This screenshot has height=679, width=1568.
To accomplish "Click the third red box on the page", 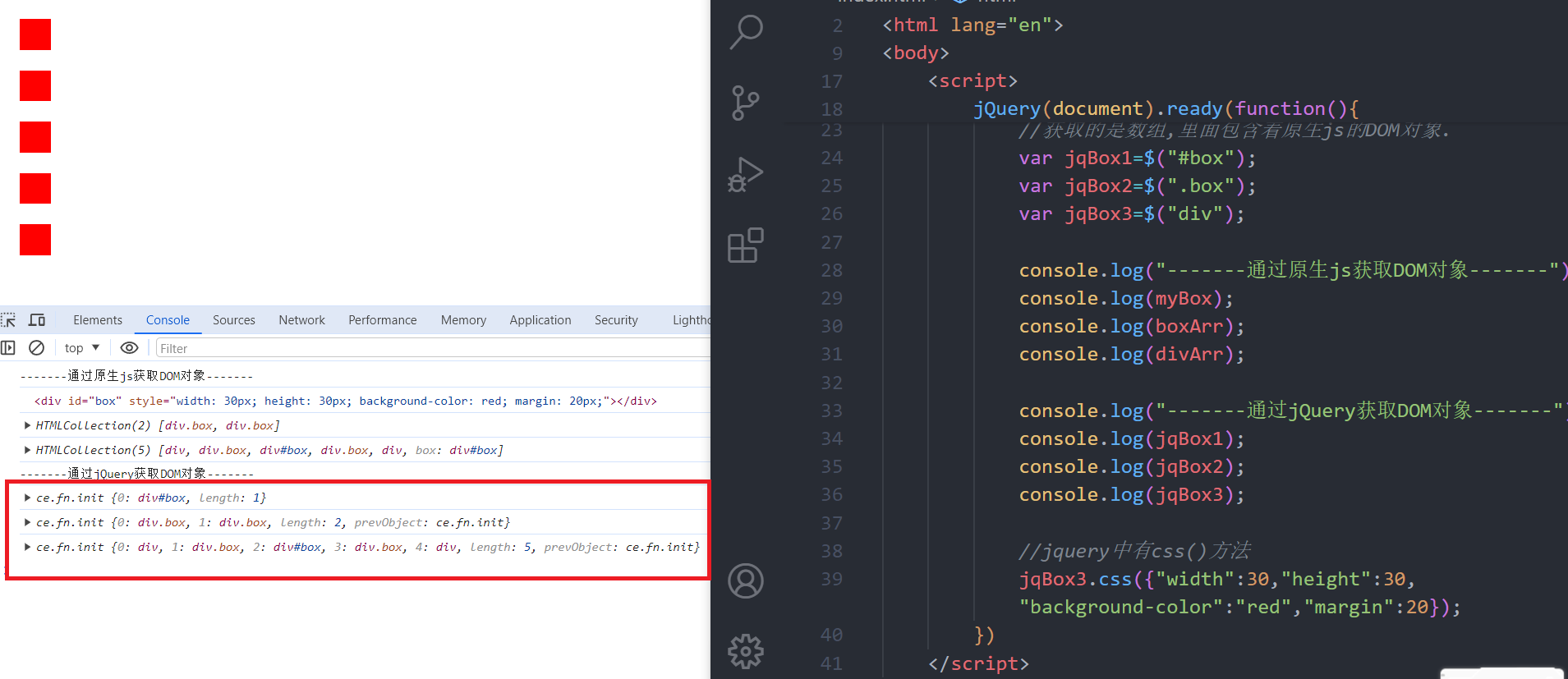I will [35, 137].
